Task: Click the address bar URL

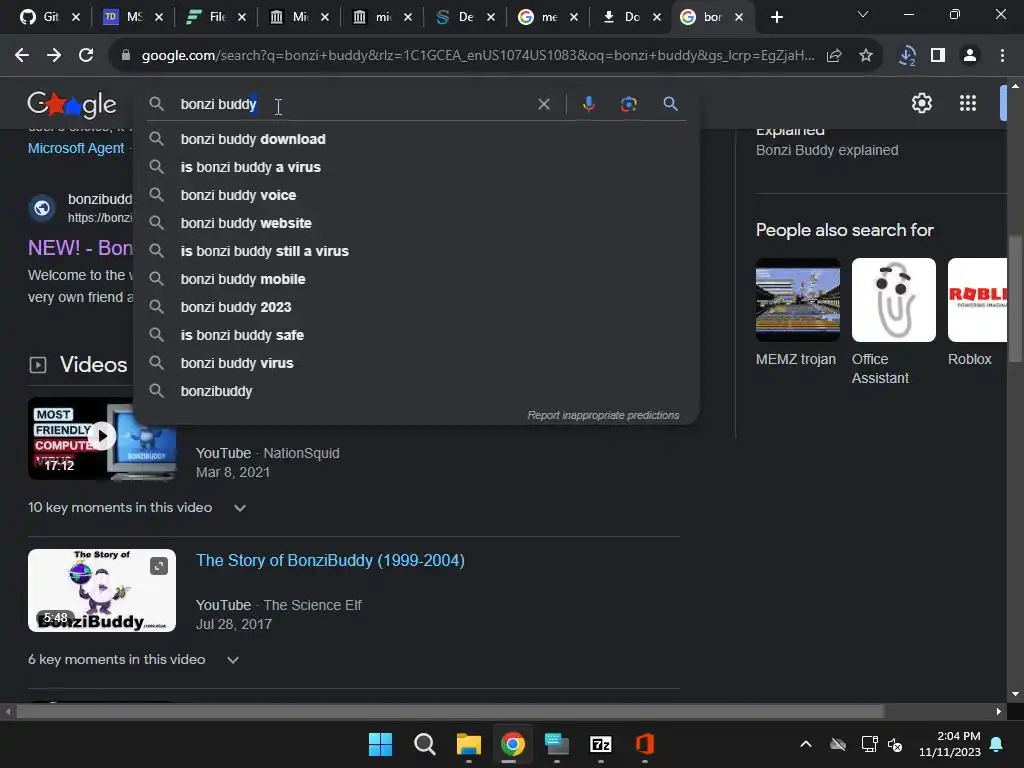Action: coord(478,56)
